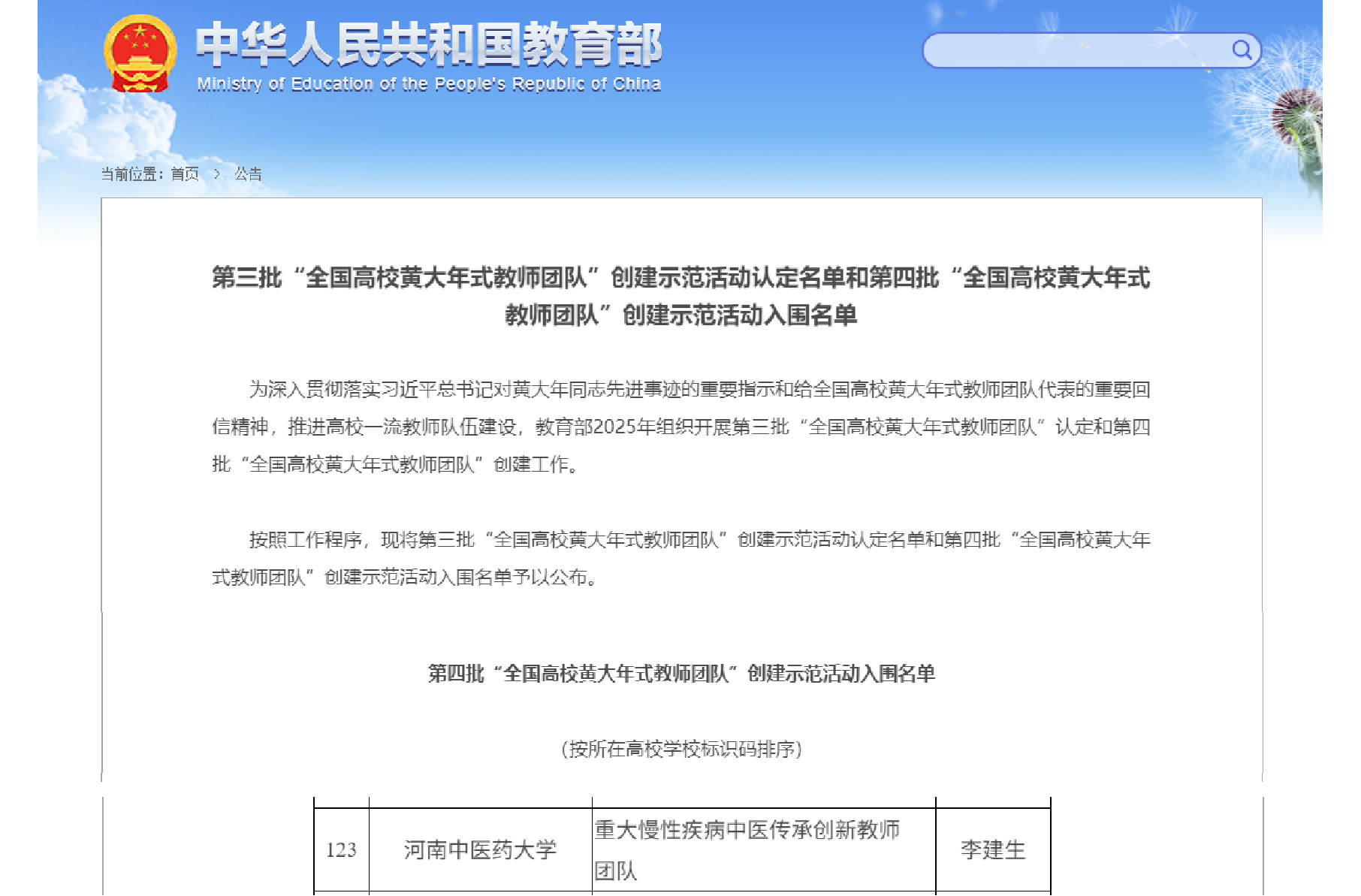Image resolution: width=1361 pixels, height=896 pixels.
Task: Click the national emblem logo
Action: [140, 53]
